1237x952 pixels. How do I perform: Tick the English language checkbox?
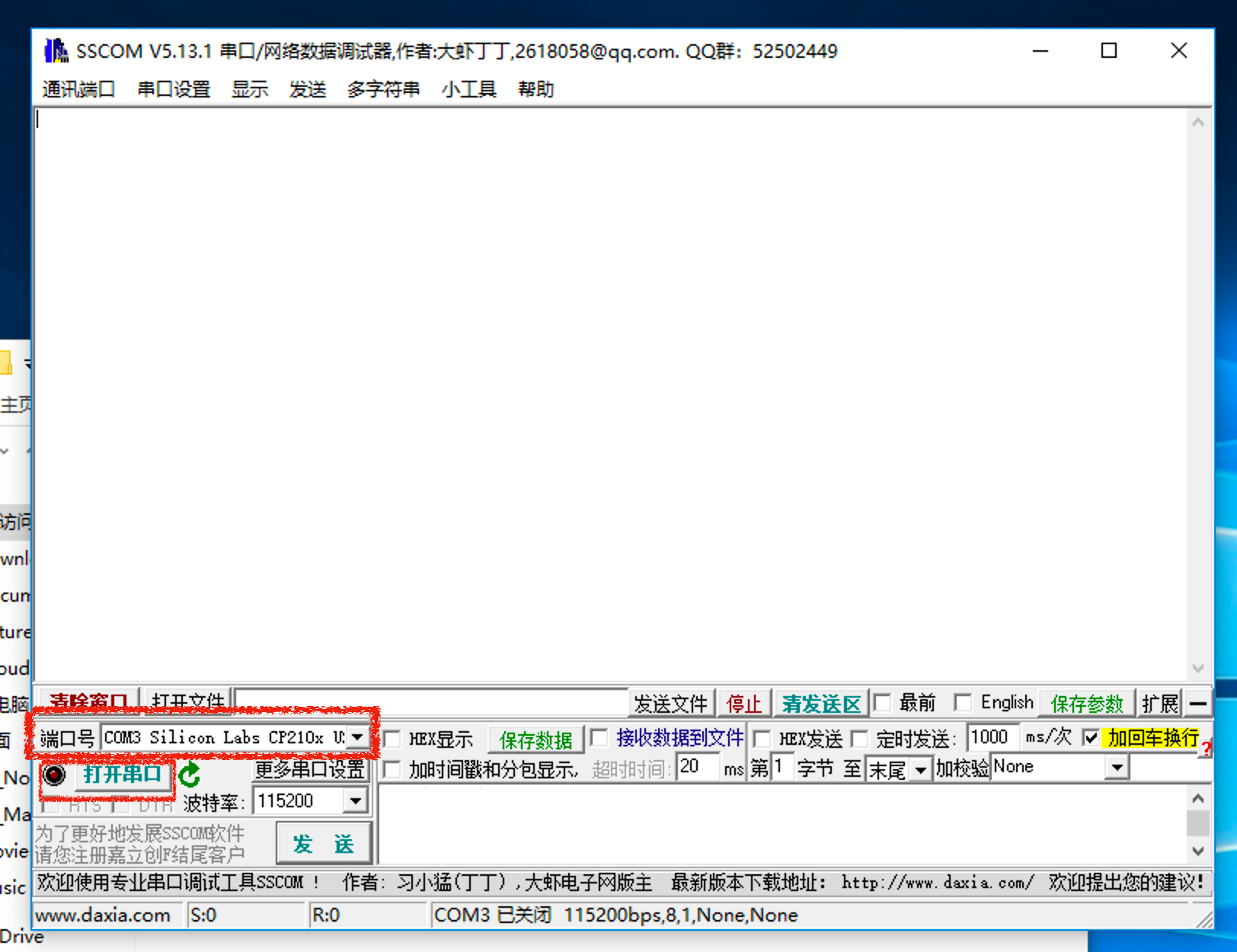pos(963,702)
